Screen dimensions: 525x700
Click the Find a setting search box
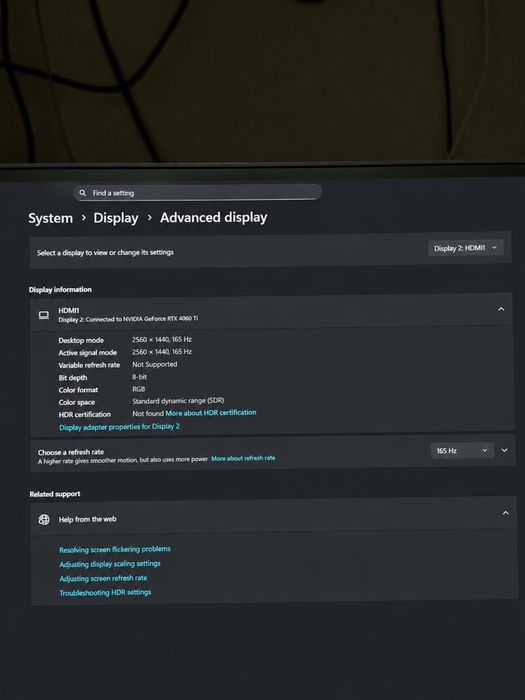point(197,192)
